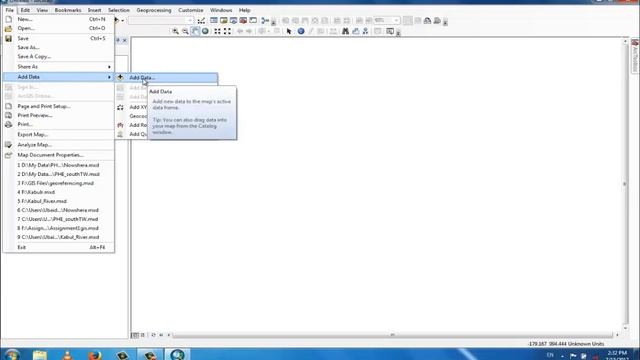Open Tools toolbar options arrow after Viewer icon
Image resolution: width=640 pixels, height=360 pixels.
coord(398,33)
